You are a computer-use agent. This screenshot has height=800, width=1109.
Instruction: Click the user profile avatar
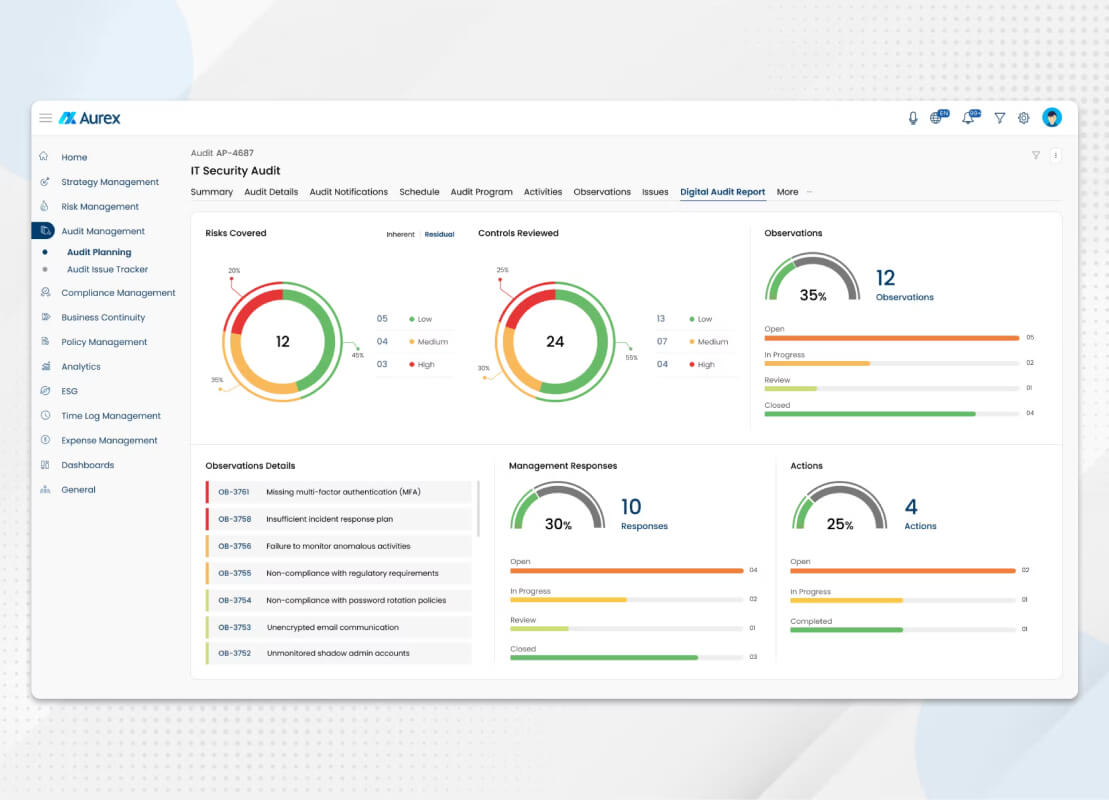(1052, 117)
